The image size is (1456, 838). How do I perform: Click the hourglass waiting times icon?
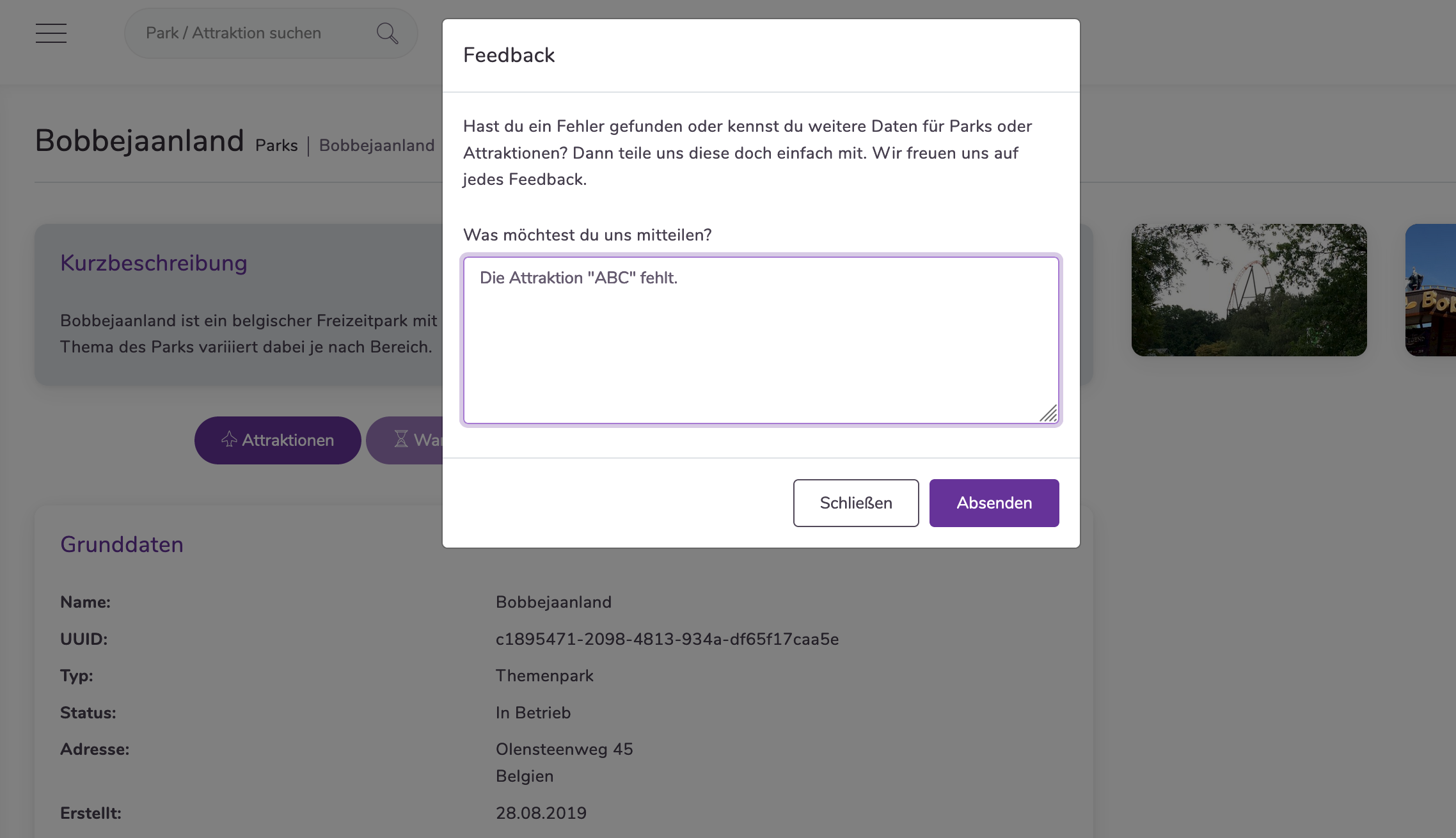(401, 439)
